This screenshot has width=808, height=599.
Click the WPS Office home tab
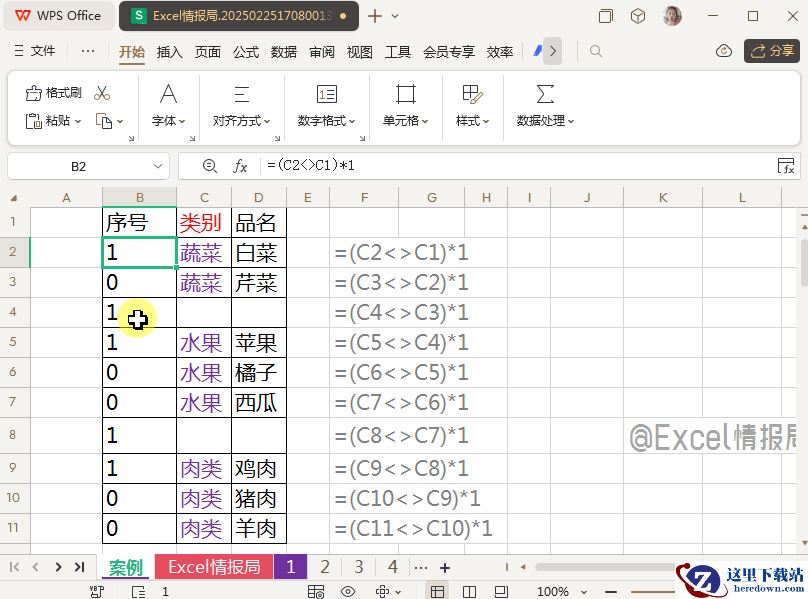(58, 16)
